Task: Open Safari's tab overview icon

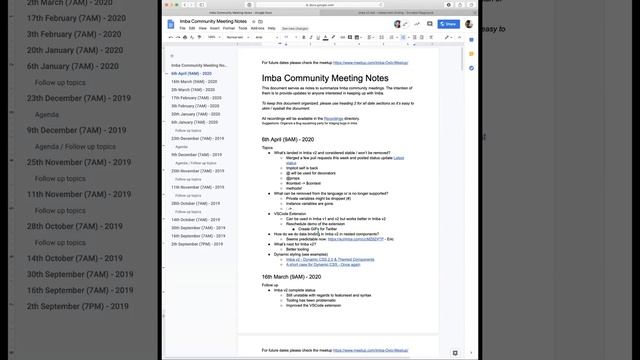Action: pos(471,5)
